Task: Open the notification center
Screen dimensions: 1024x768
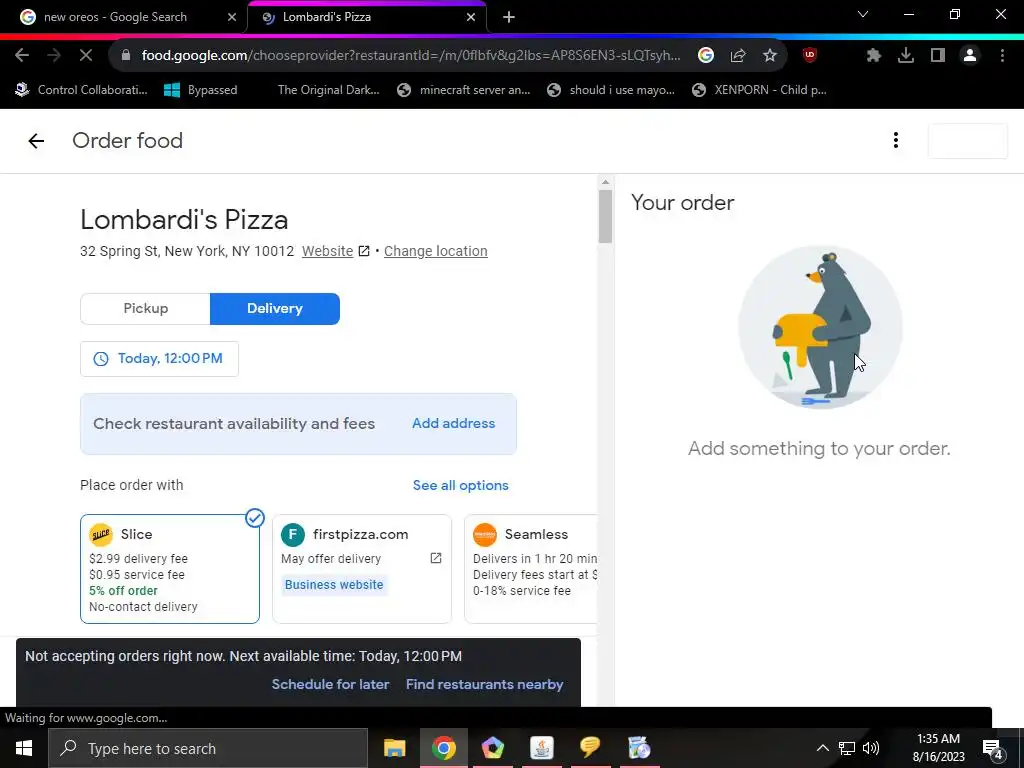Action: 993,748
